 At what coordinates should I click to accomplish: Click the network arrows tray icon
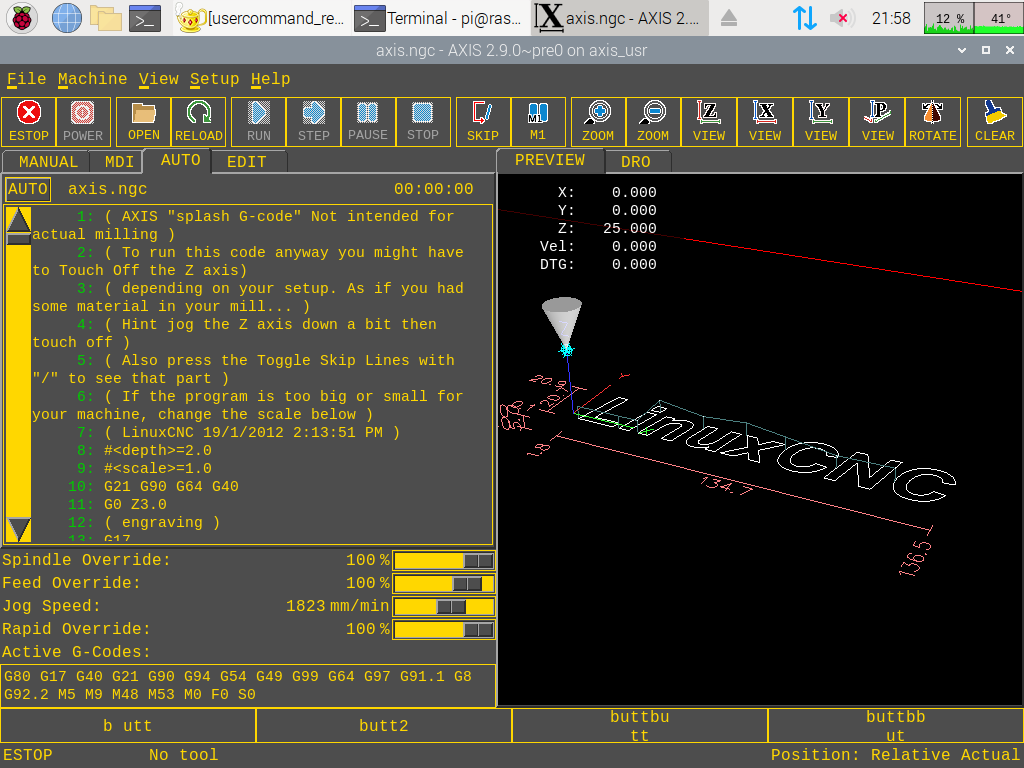pos(804,18)
